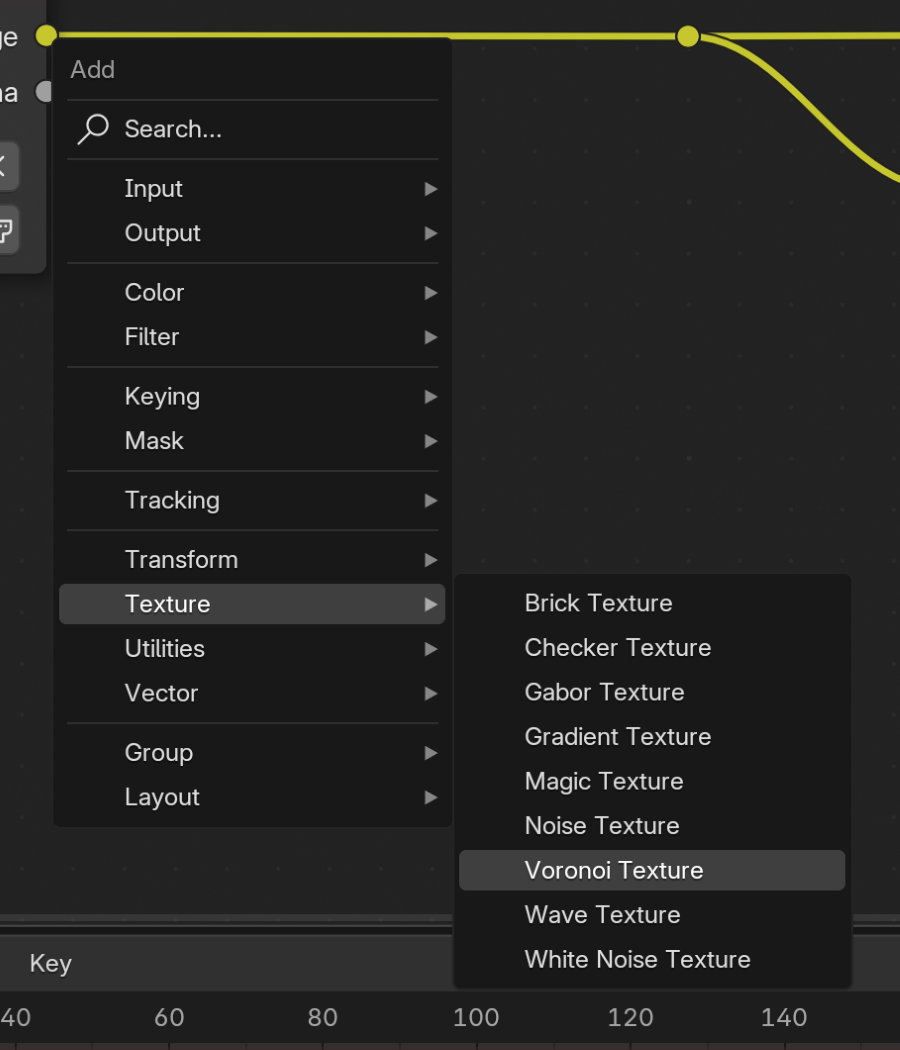Open the Color submenu
This screenshot has height=1050, width=900.
[252, 293]
